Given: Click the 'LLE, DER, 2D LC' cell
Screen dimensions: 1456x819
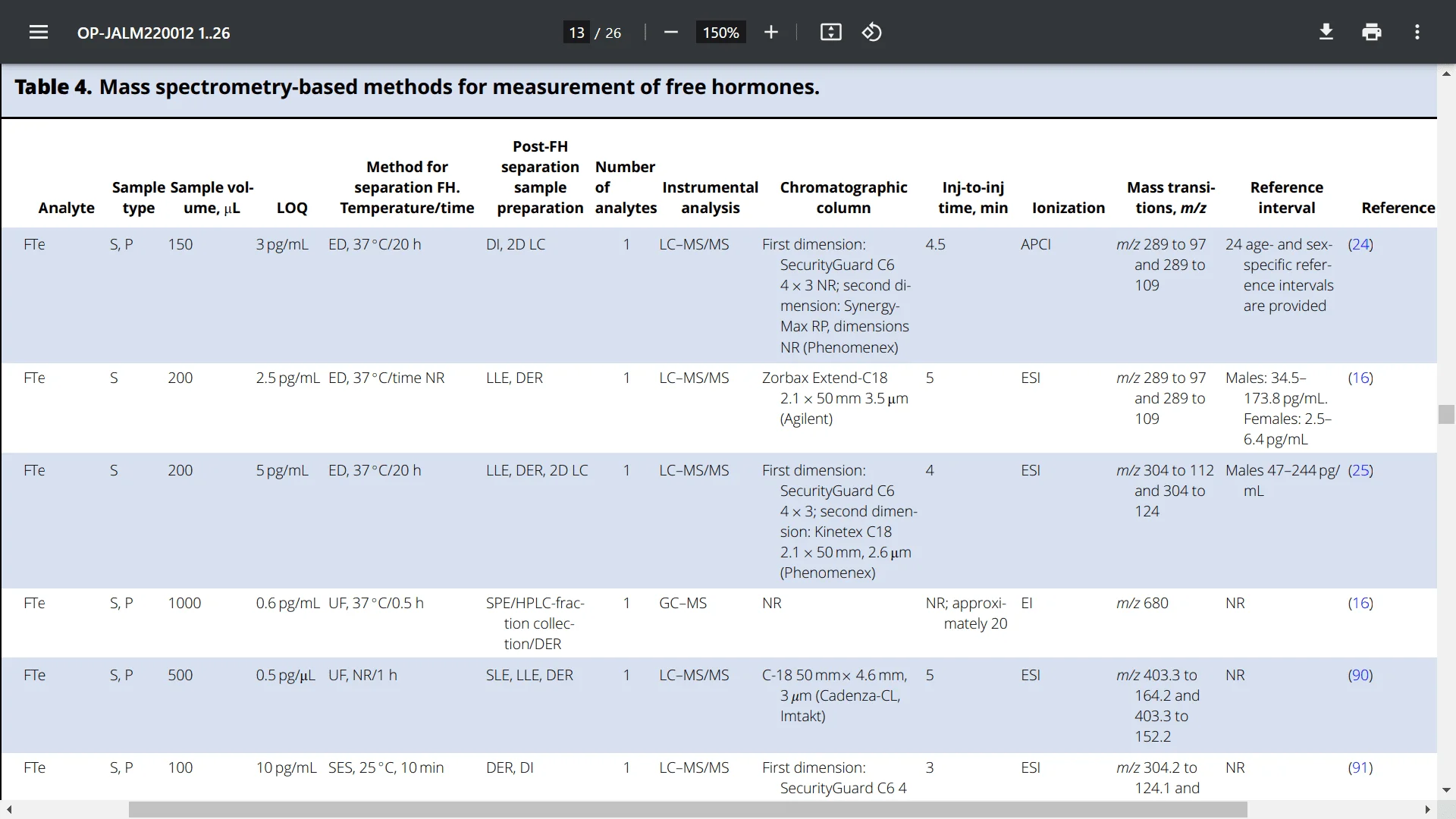Looking at the screenshot, I should pos(537,470).
